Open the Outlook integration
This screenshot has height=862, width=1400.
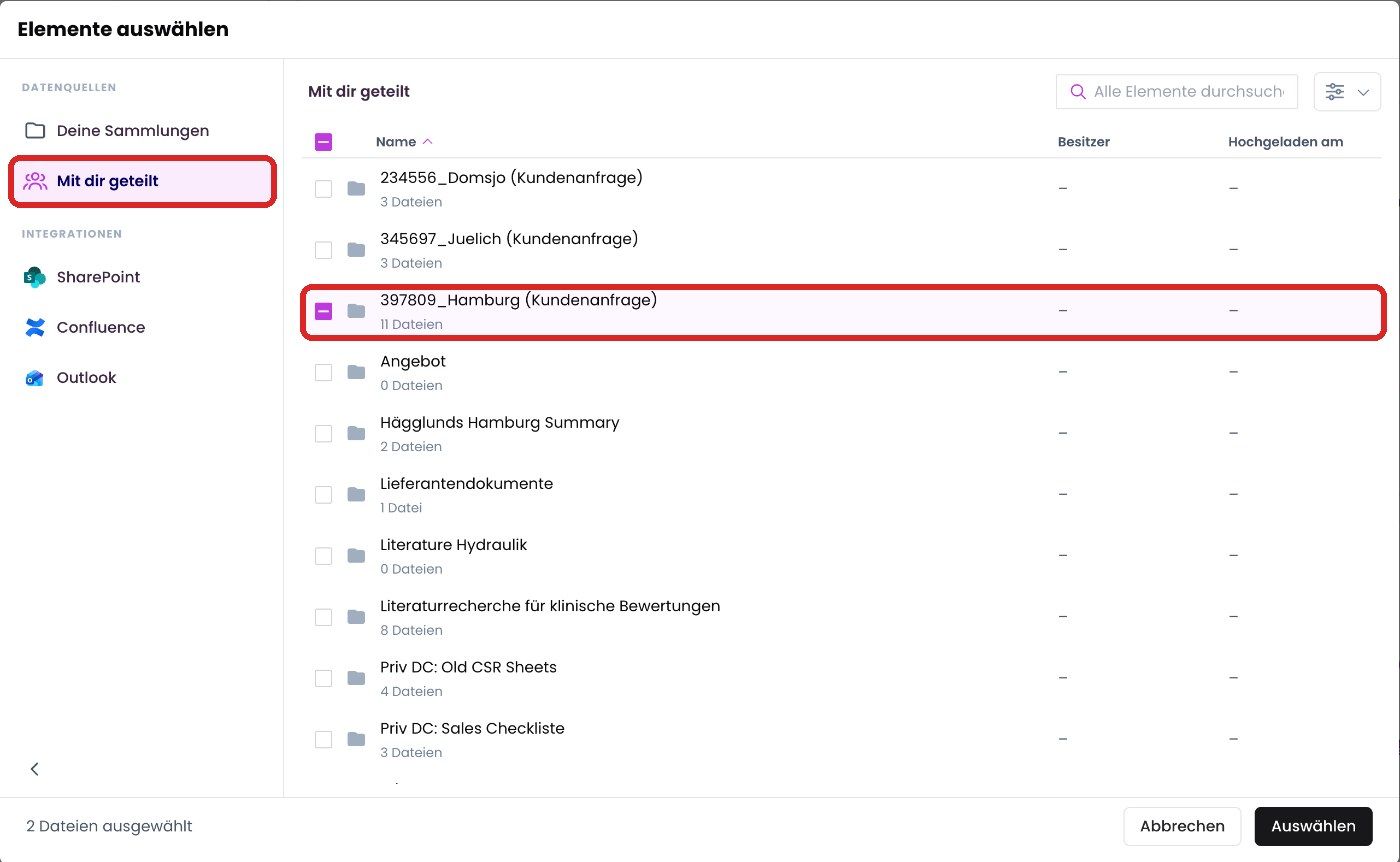click(142, 377)
